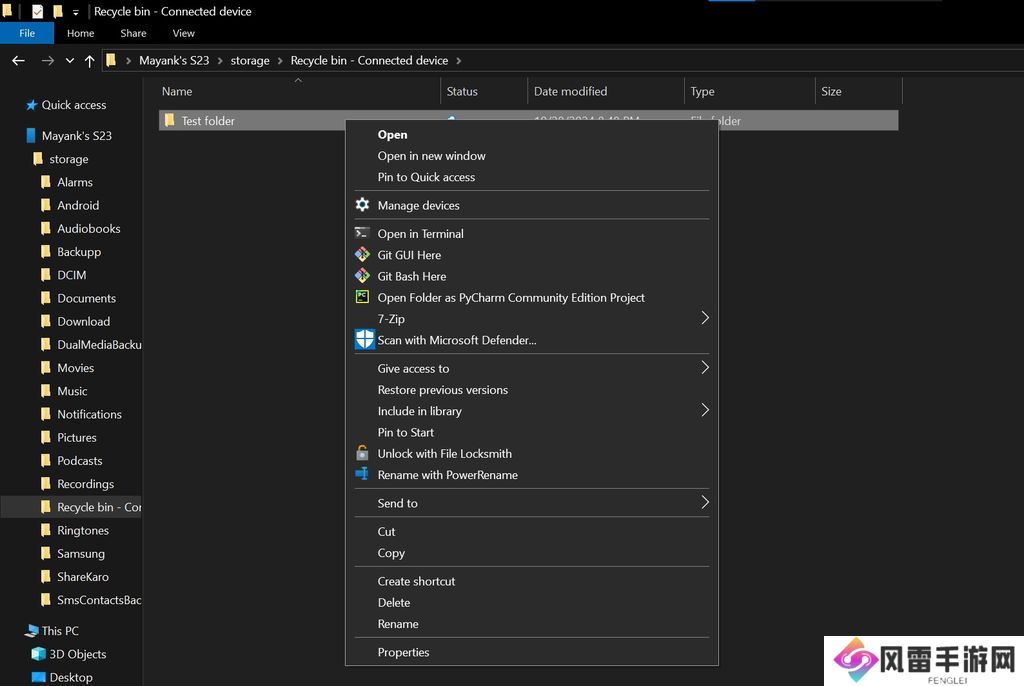Click the PyCharm project icon in menu
This screenshot has height=686, width=1024.
coord(362,297)
